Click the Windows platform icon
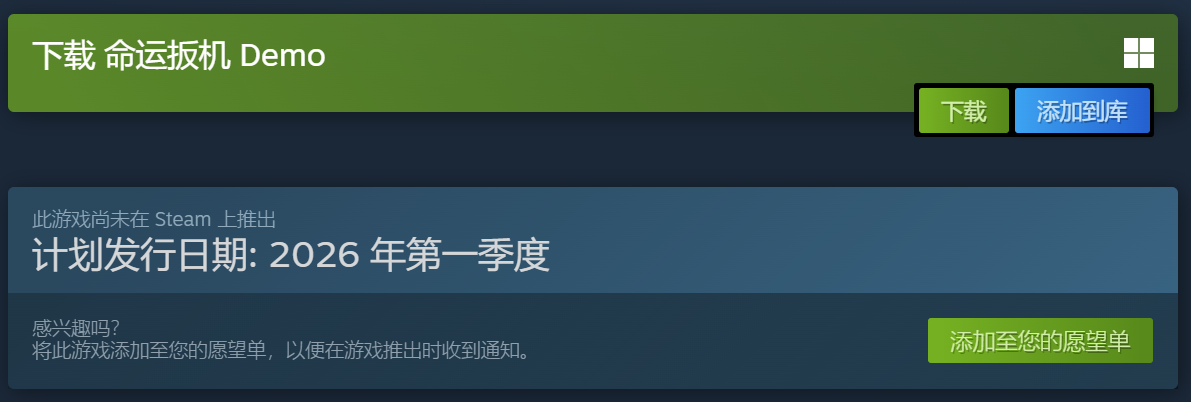The image size is (1191, 402). [1139, 53]
